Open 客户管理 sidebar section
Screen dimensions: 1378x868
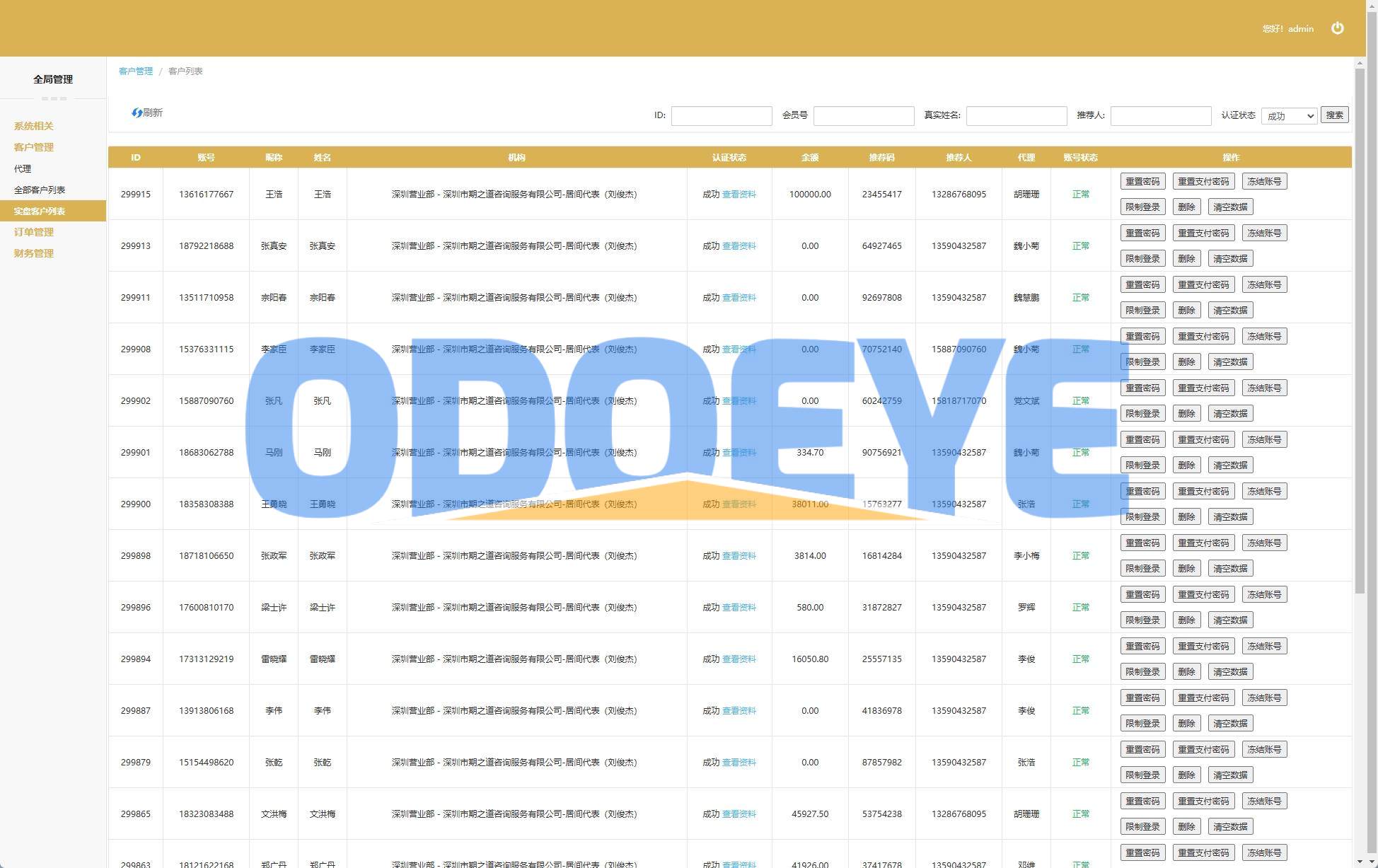pos(34,147)
